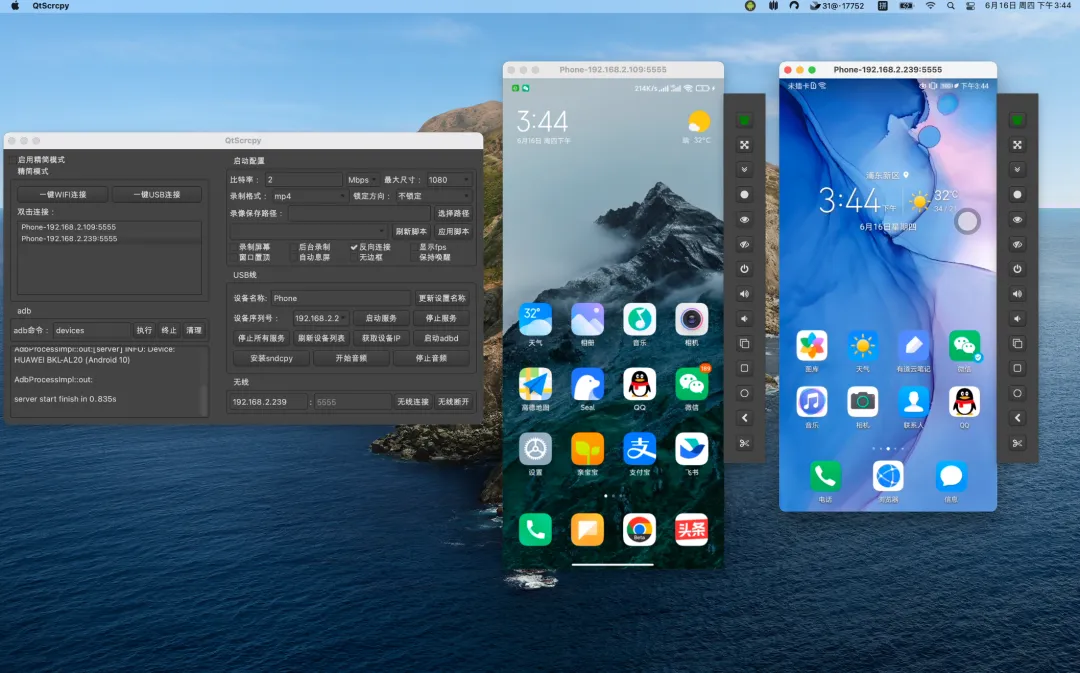Open Alipay app on the 192.168.2.109 phone
The image size is (1080, 673).
pyautogui.click(x=639, y=449)
